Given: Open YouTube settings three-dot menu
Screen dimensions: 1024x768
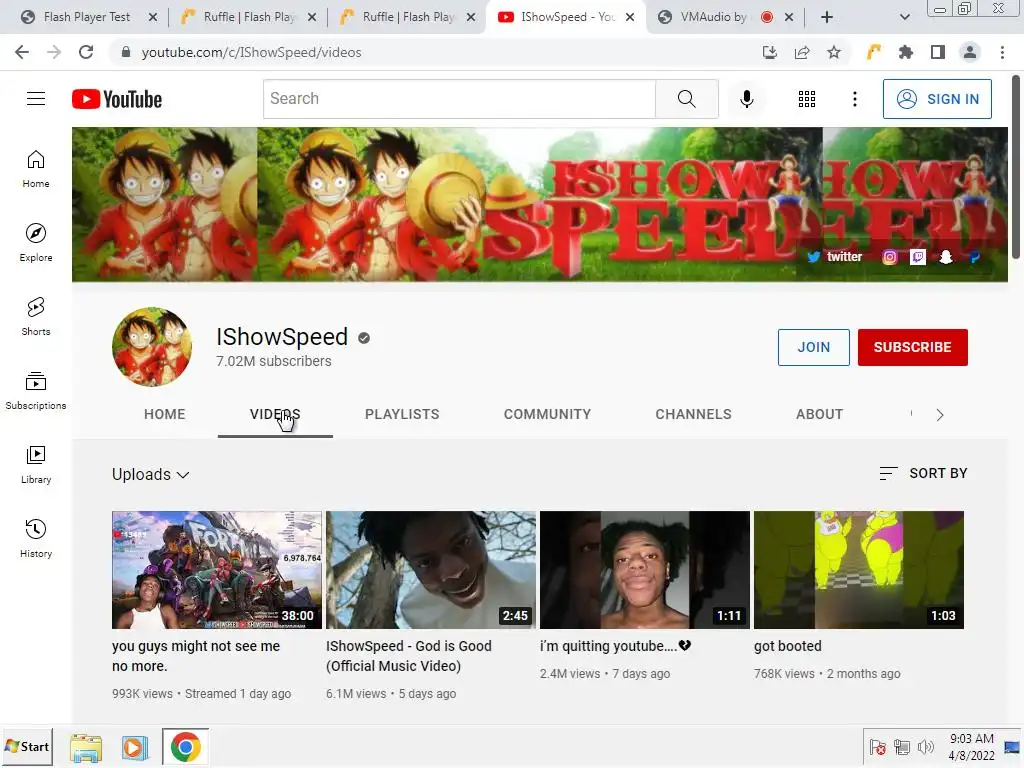Looking at the screenshot, I should pyautogui.click(x=854, y=99).
